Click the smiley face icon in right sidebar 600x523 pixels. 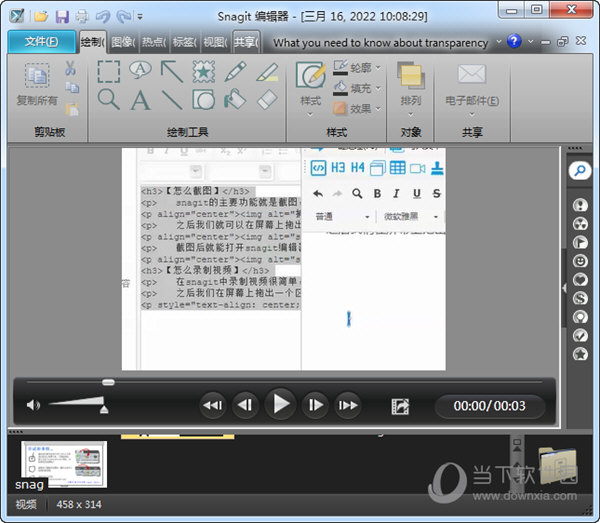(580, 261)
